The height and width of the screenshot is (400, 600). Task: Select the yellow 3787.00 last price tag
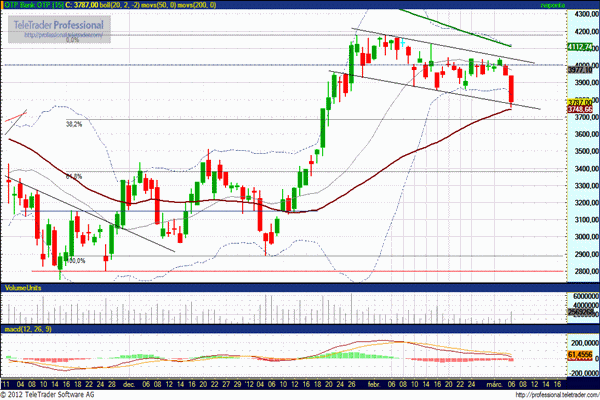coord(581,102)
